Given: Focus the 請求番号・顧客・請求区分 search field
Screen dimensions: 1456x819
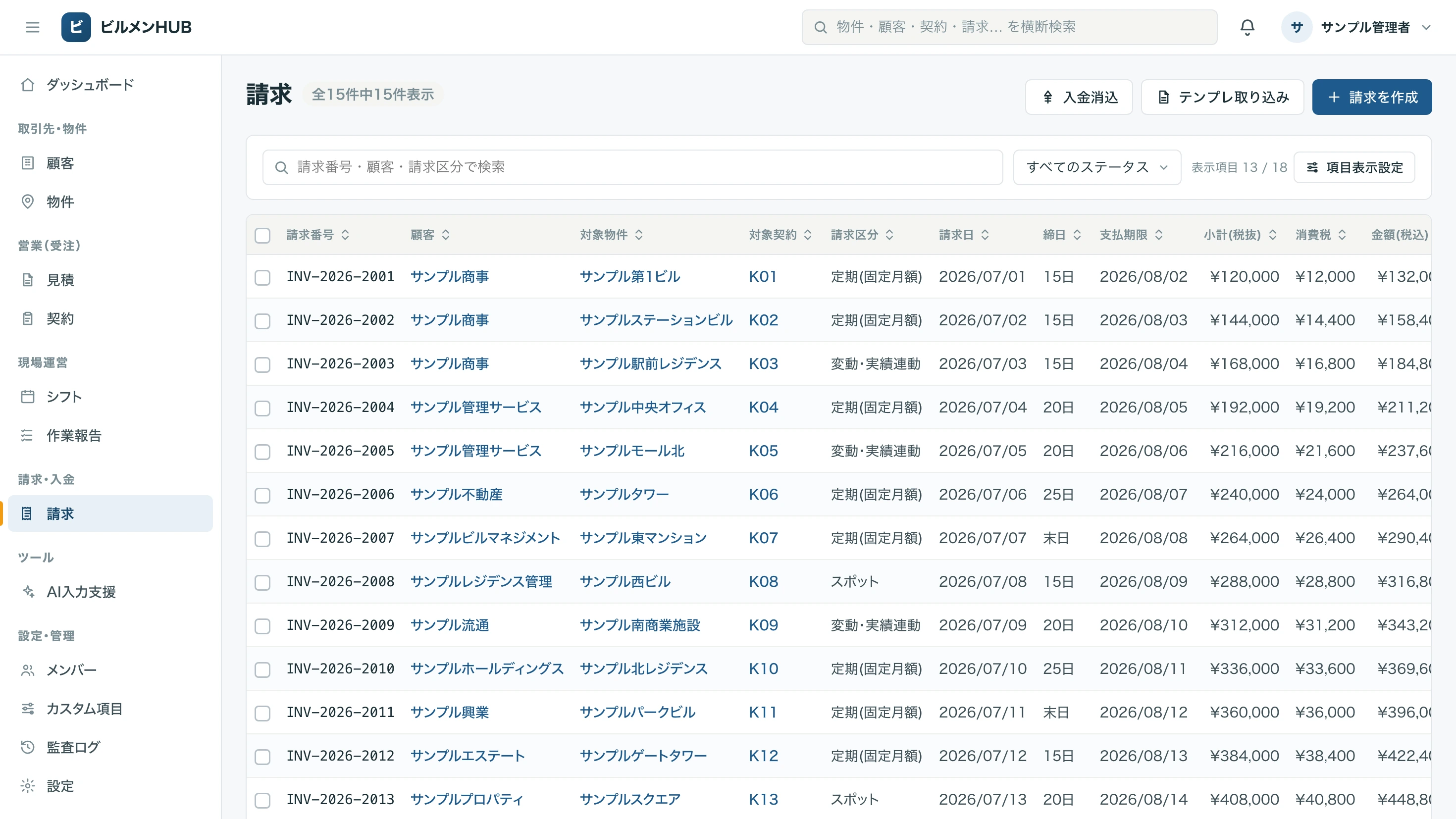Looking at the screenshot, I should click(x=632, y=167).
